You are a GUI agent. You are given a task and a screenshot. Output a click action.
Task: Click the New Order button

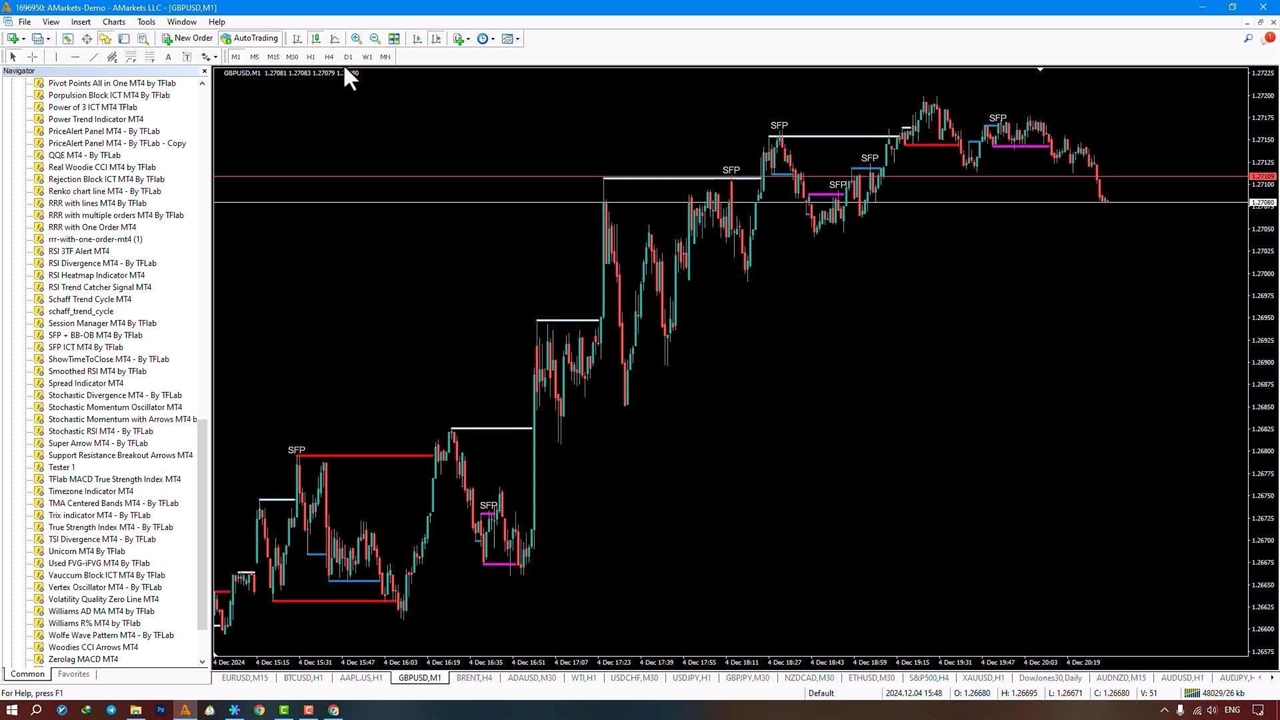click(187, 39)
